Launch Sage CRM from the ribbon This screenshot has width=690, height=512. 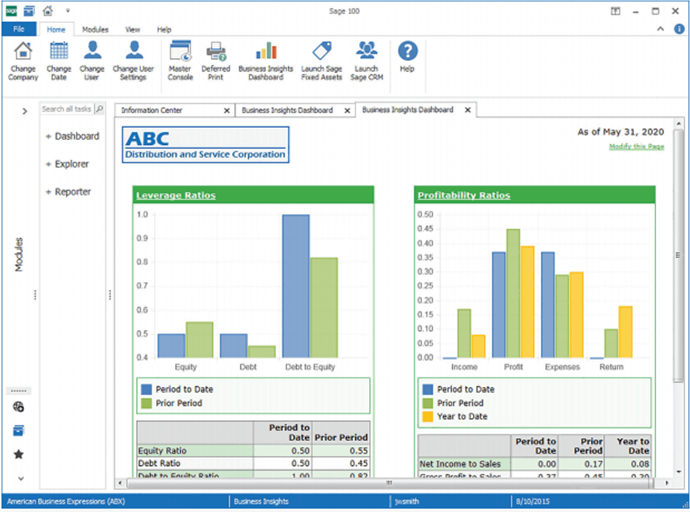click(366, 52)
